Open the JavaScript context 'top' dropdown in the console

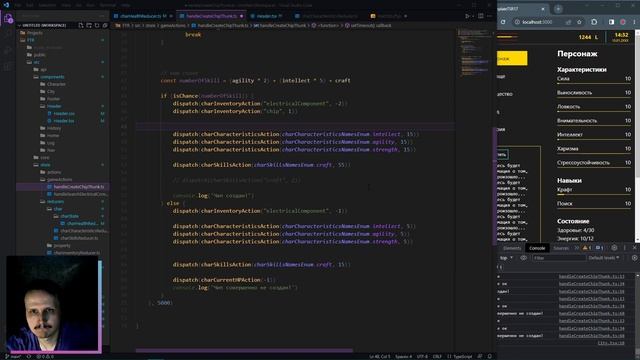point(506,258)
